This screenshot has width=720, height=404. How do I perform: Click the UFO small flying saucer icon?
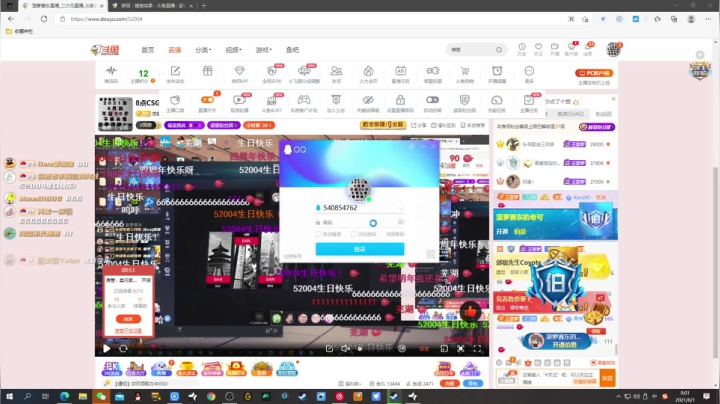(304, 71)
